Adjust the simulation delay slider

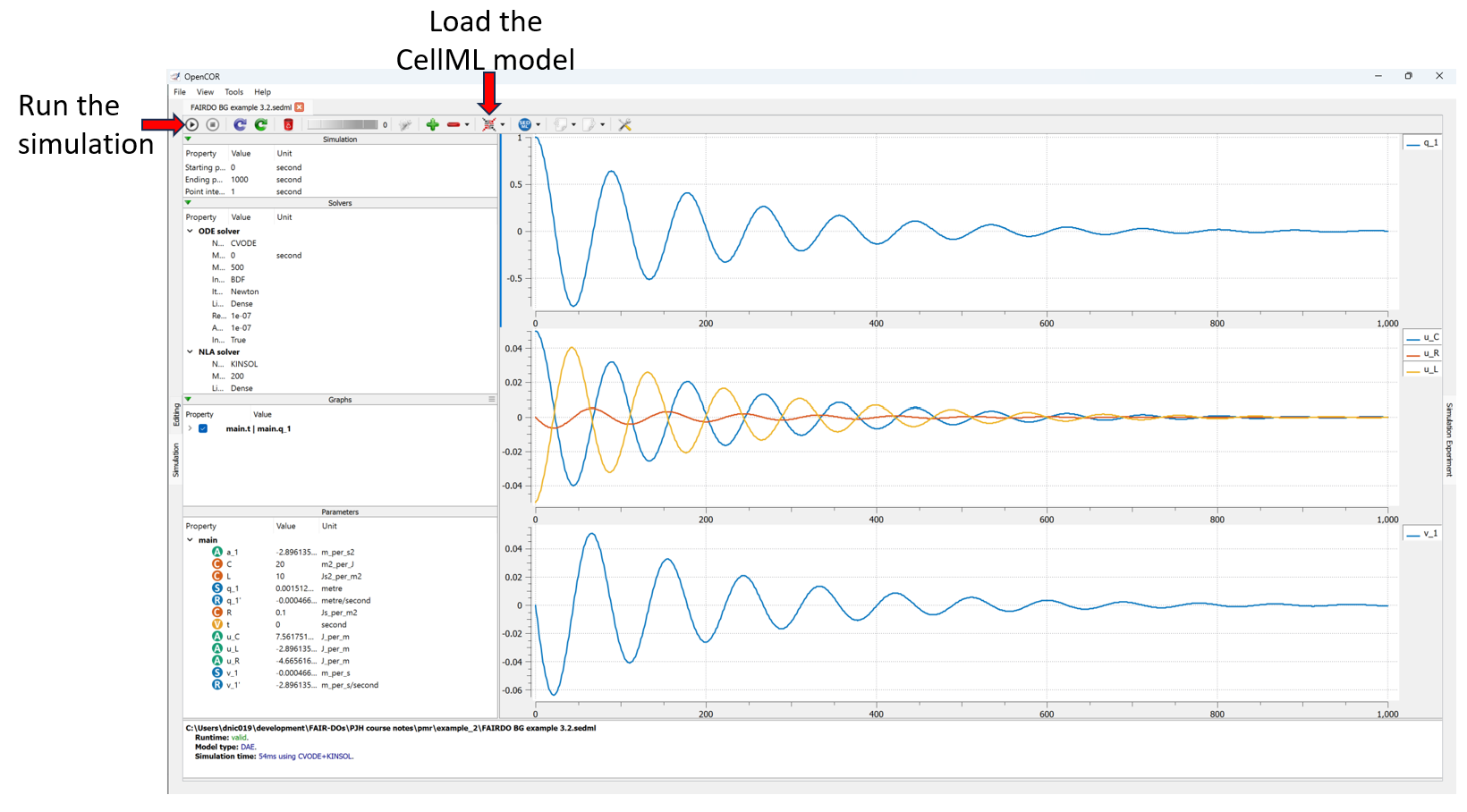[343, 125]
